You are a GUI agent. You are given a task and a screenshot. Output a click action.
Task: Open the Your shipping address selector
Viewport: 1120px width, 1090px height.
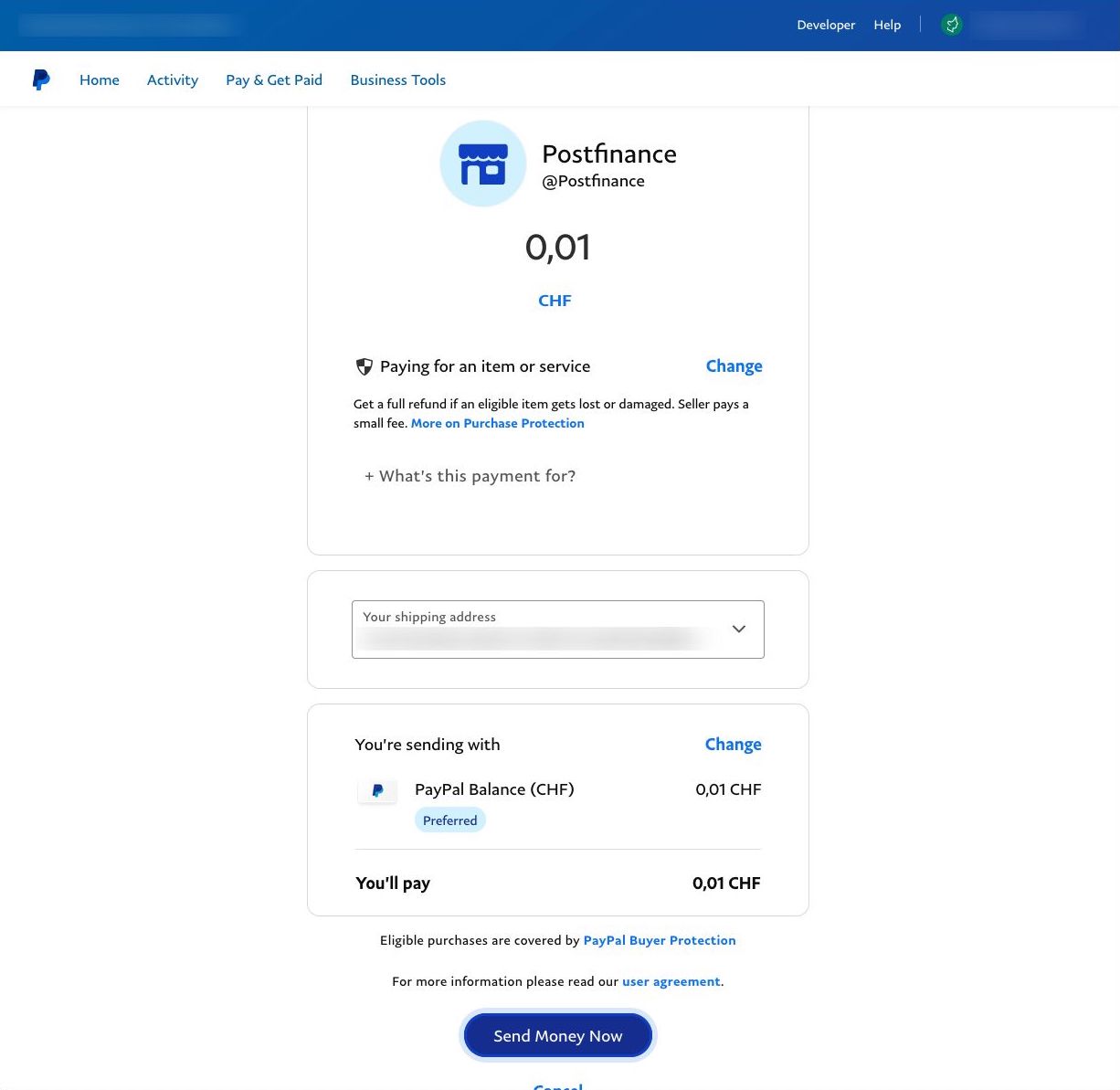[558, 630]
